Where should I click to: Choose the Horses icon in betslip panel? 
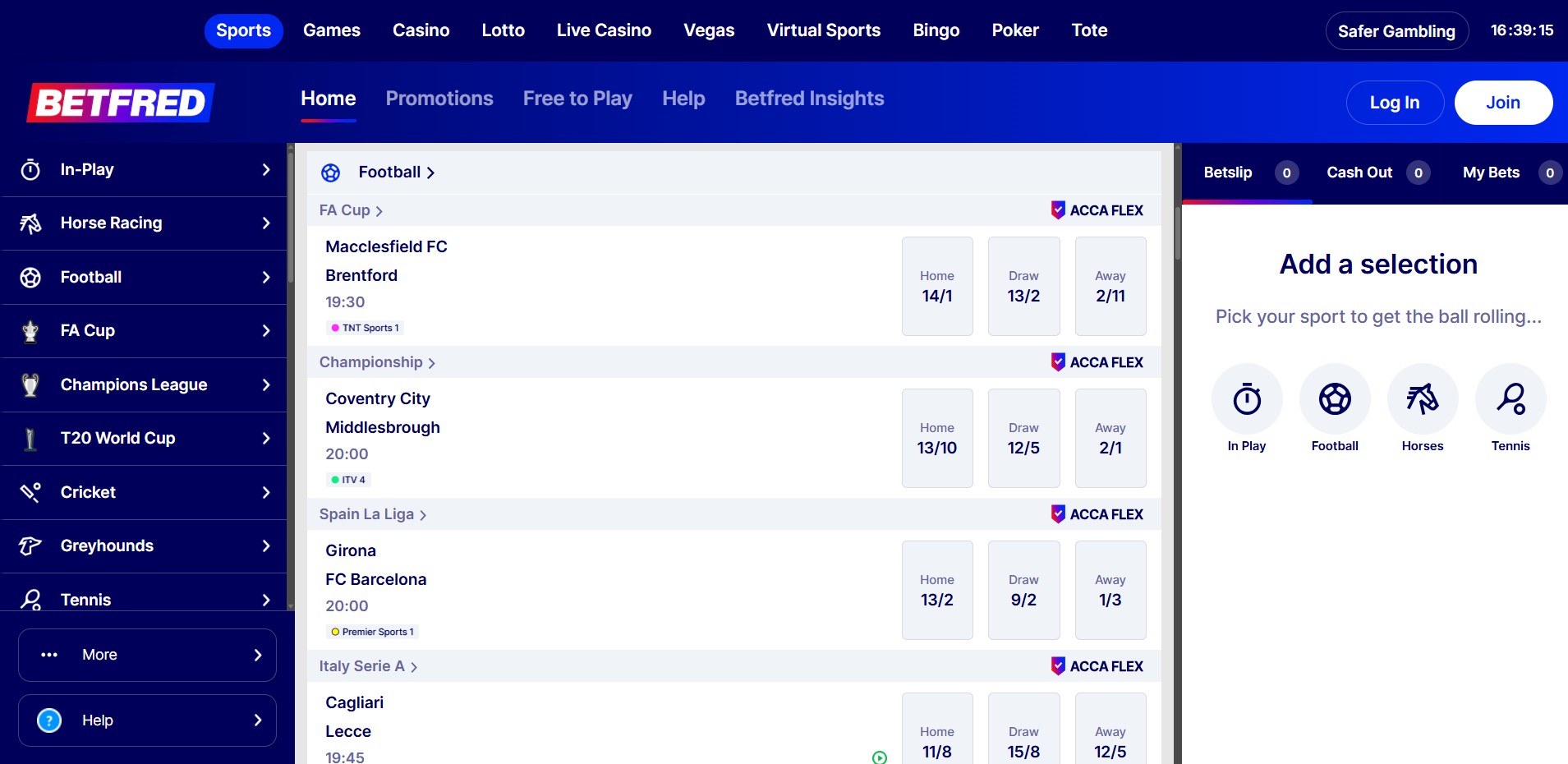click(1422, 399)
